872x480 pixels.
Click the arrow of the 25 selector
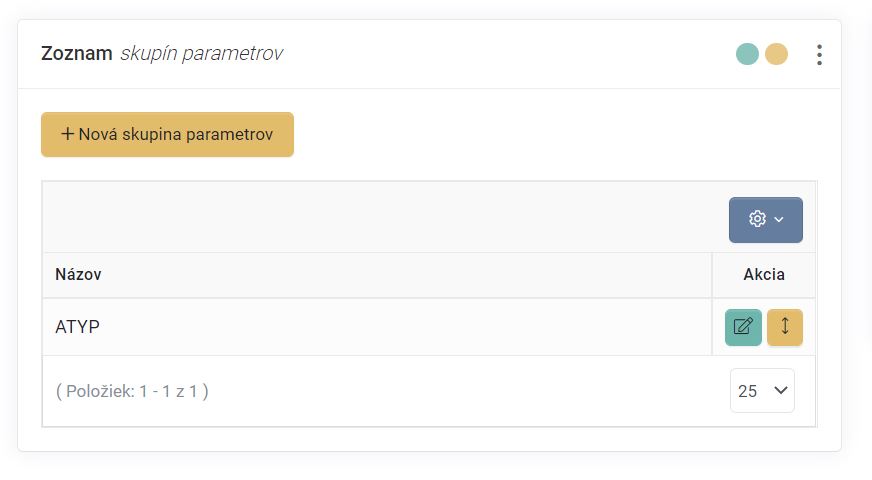(x=778, y=391)
